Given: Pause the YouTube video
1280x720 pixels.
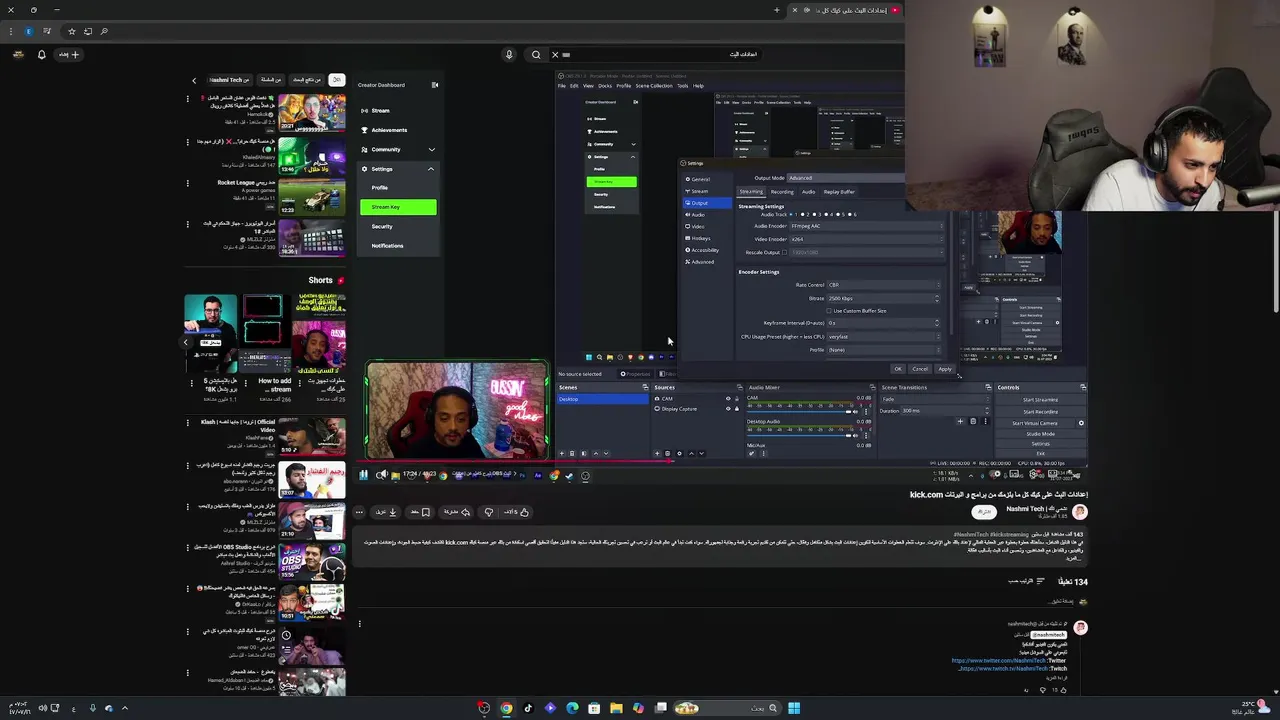Looking at the screenshot, I should point(363,475).
